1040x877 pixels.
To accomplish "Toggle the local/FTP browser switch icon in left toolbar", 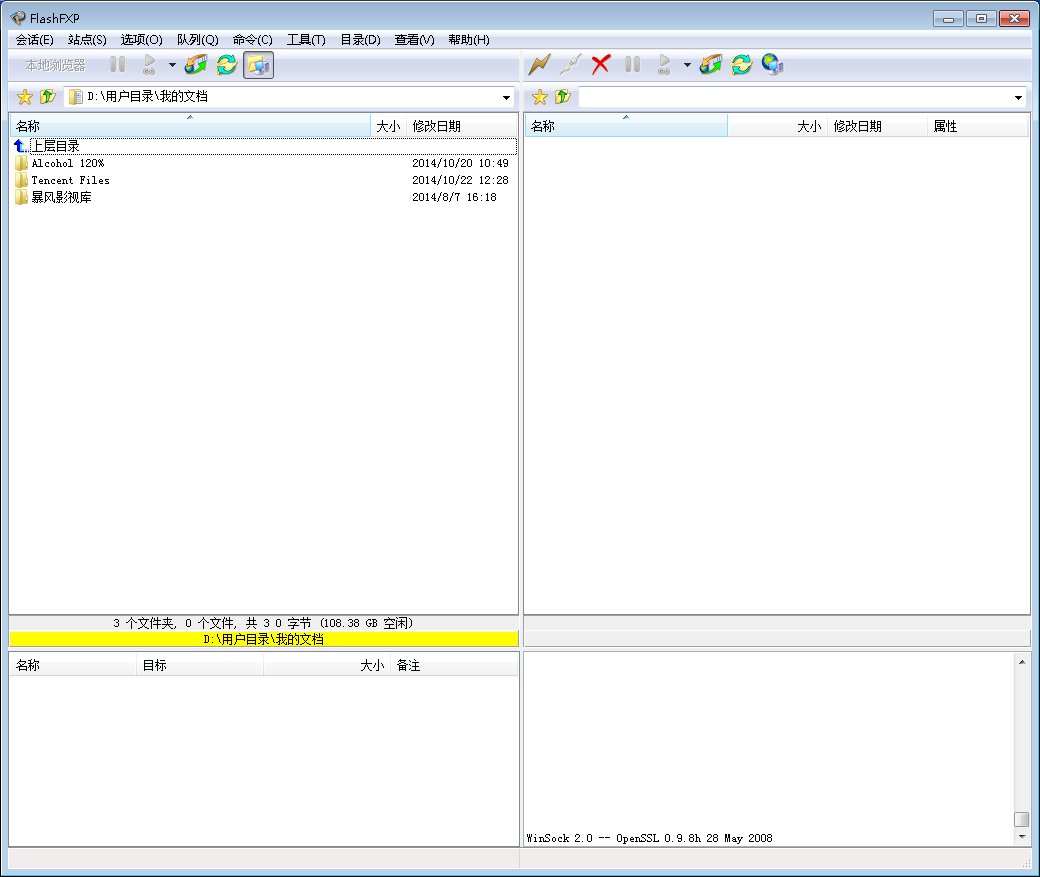I will (258, 65).
